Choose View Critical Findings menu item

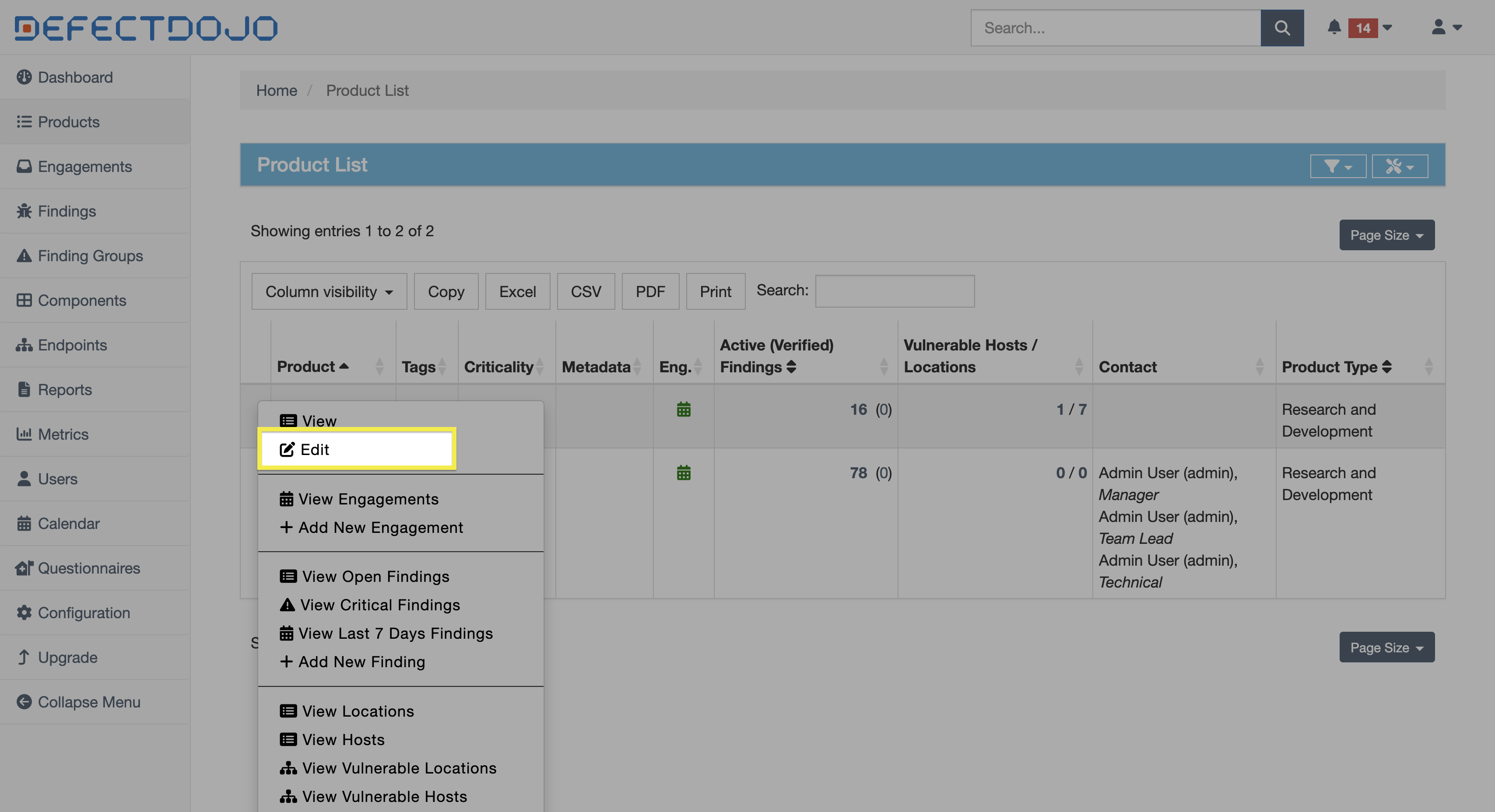(370, 605)
